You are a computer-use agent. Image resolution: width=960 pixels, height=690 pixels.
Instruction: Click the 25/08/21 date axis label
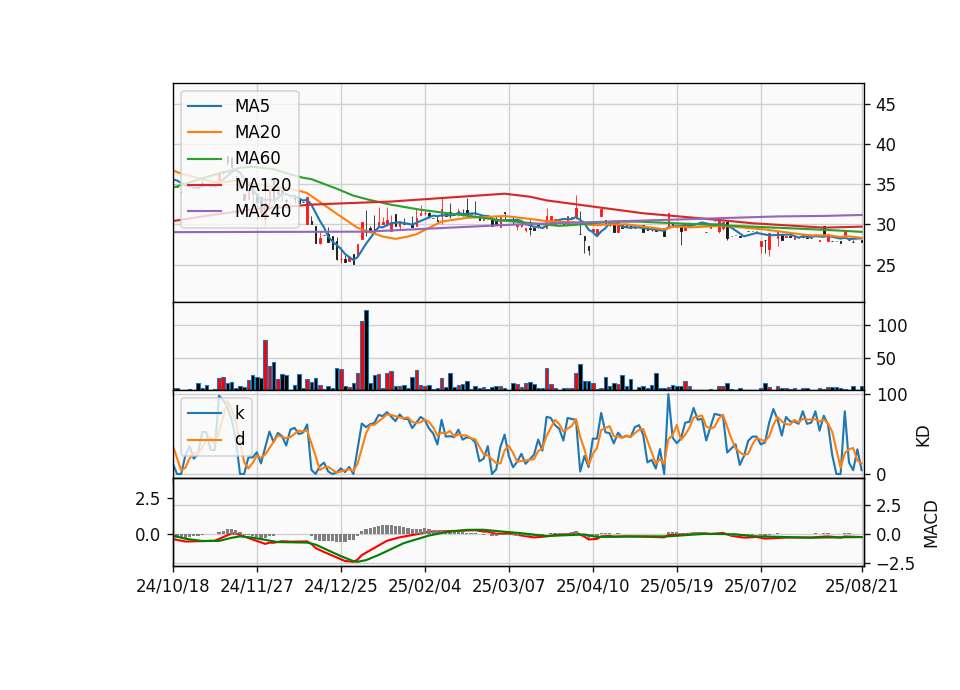point(861,586)
